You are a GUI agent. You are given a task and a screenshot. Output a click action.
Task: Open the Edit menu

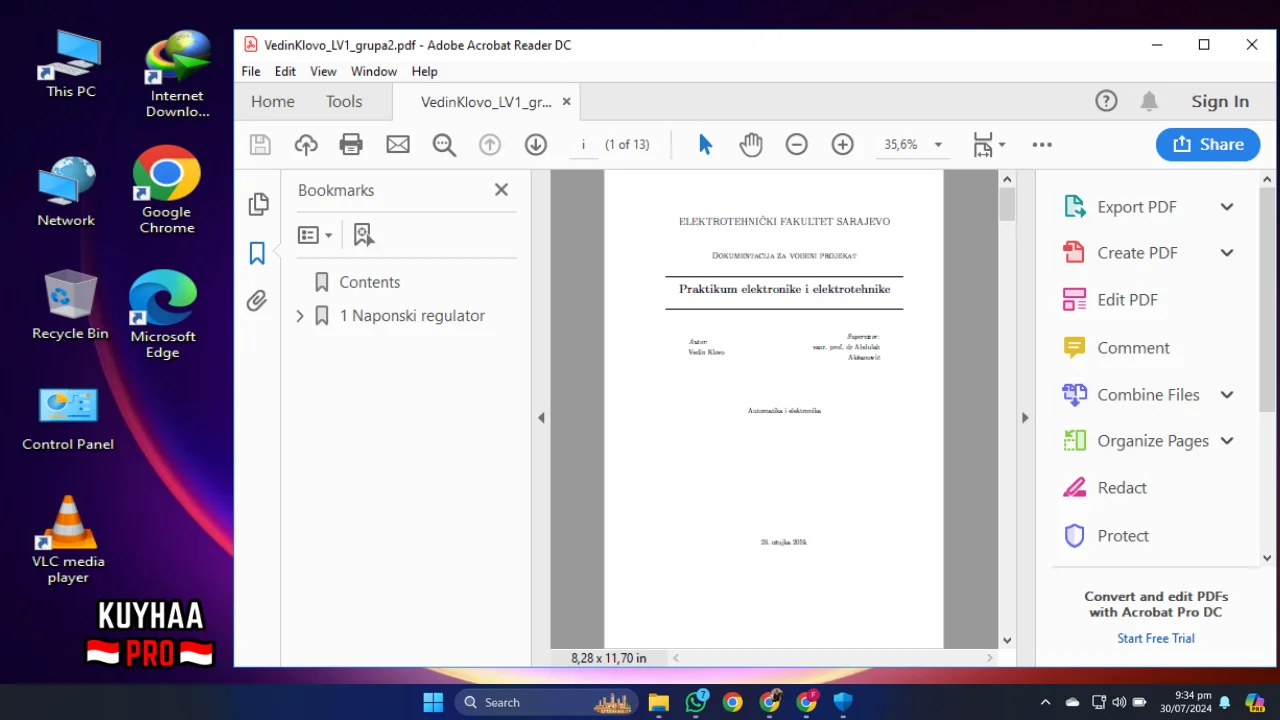[285, 71]
